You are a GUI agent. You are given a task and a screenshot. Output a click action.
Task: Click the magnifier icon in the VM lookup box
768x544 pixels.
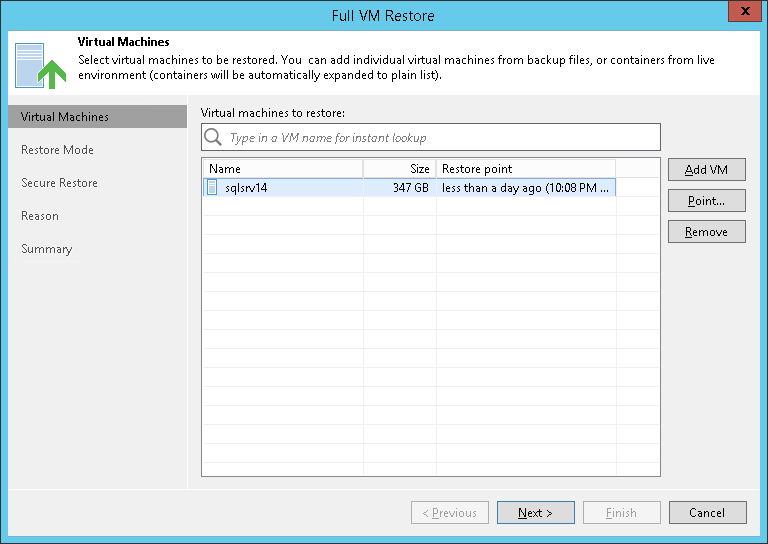213,137
